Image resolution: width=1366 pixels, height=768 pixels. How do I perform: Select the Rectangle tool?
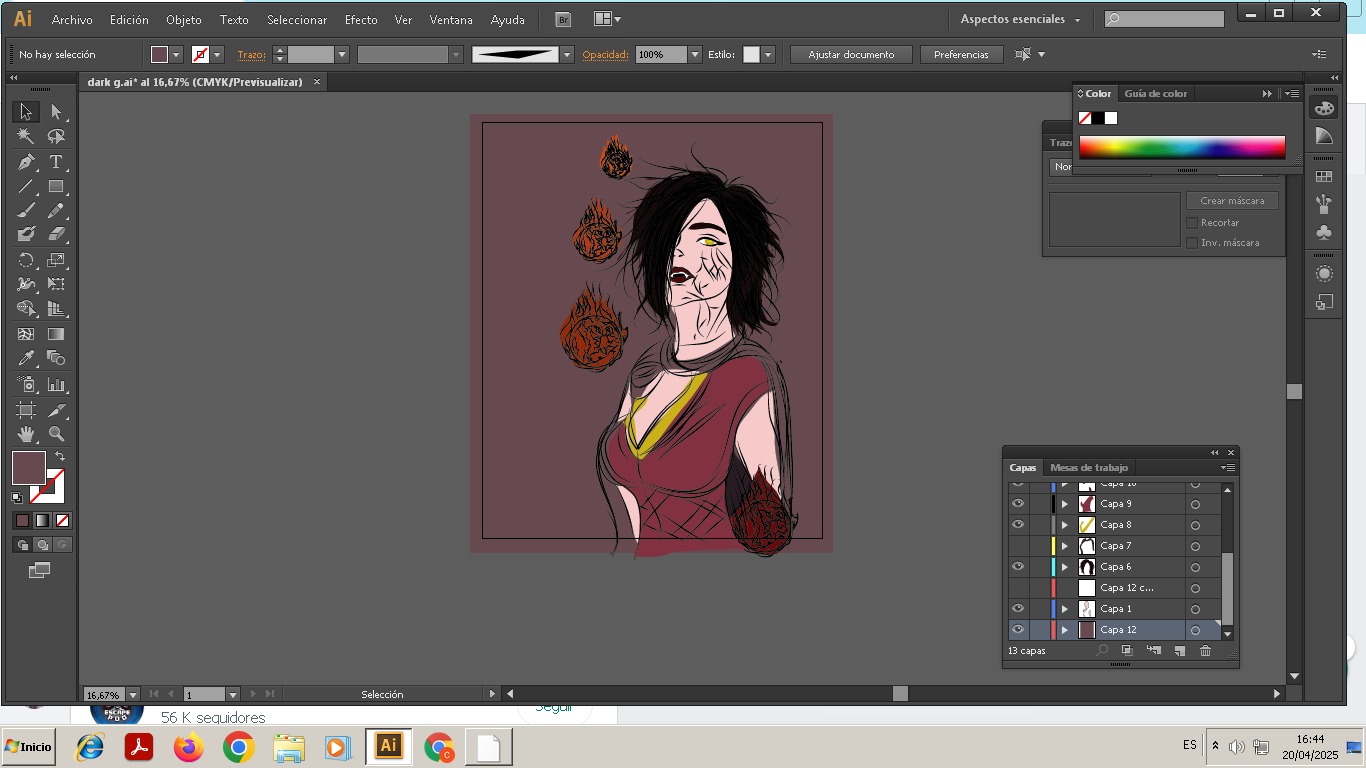click(x=56, y=187)
